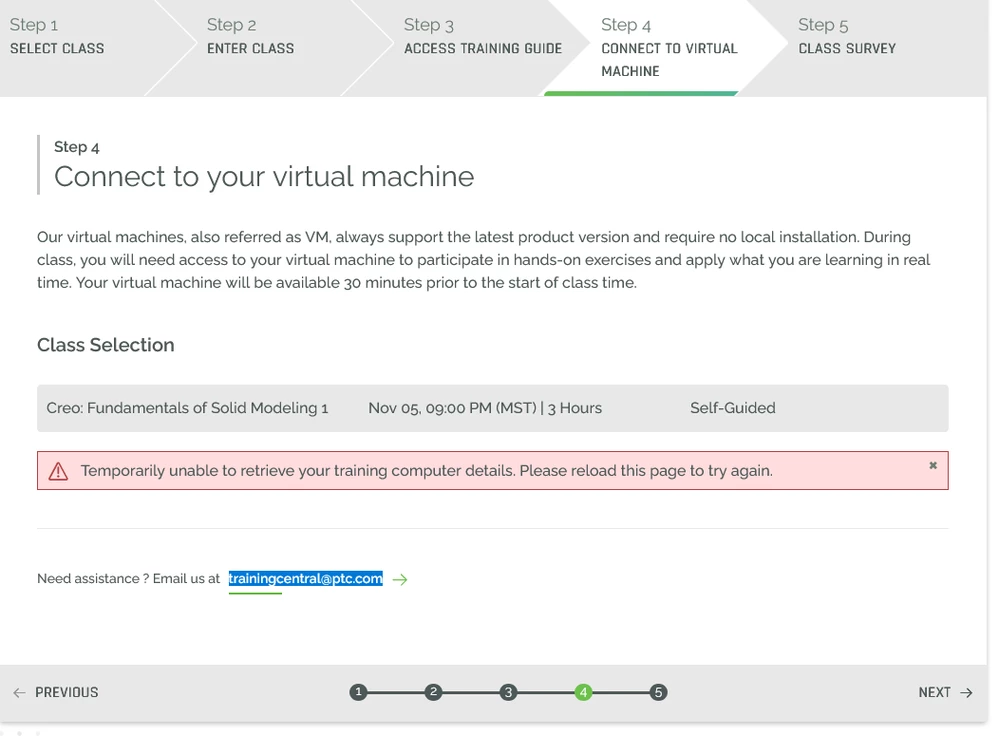Click the 'Need assistance ? Email us at' text

pyautogui.click(x=128, y=579)
